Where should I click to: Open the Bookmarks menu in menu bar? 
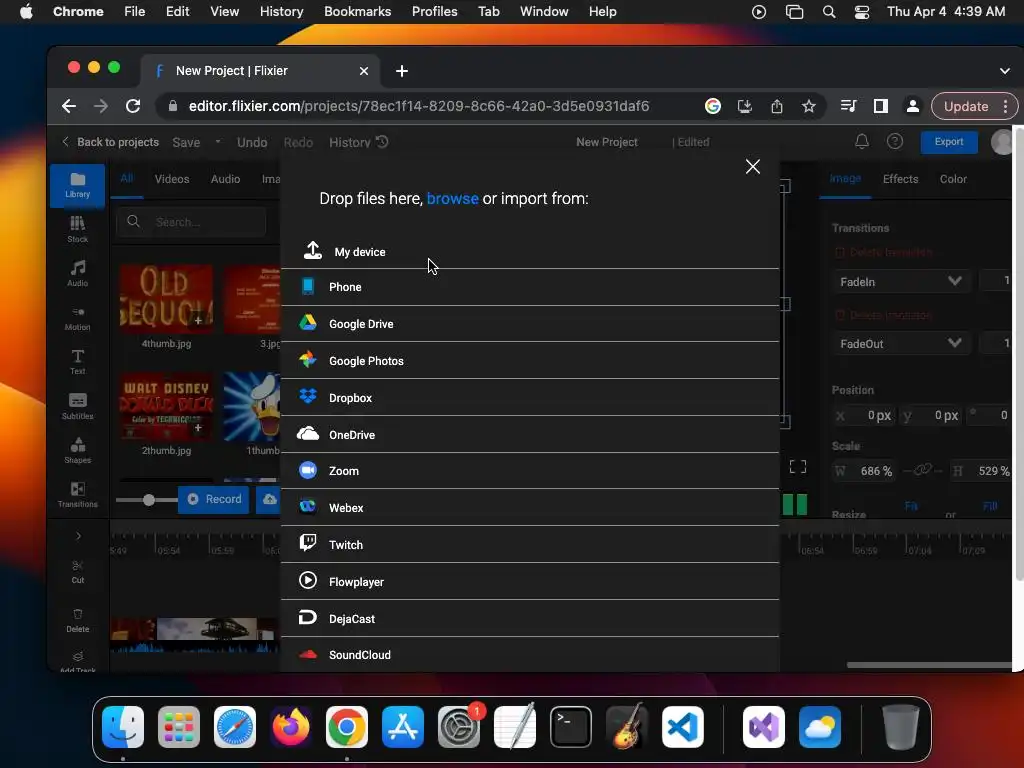[357, 12]
